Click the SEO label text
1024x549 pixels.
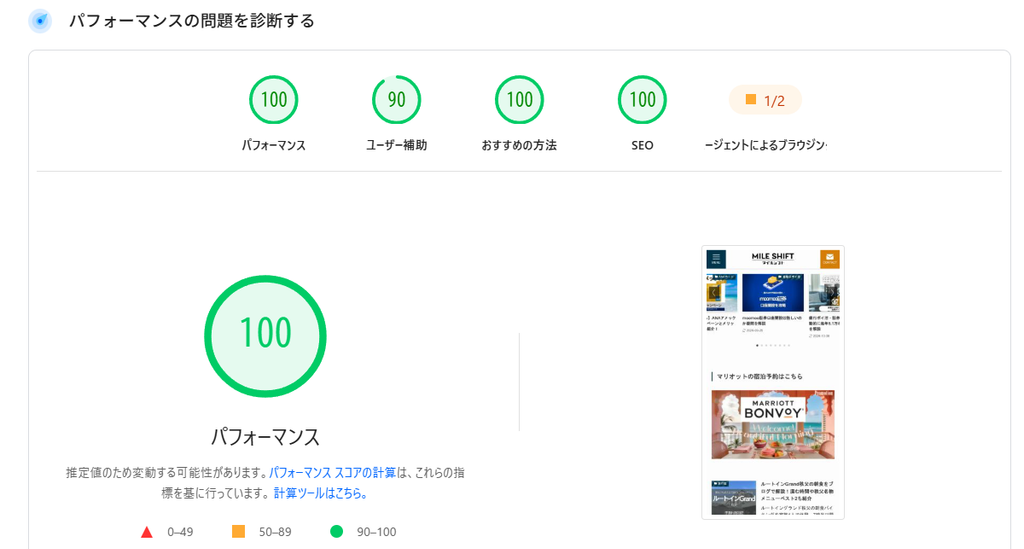point(642,146)
